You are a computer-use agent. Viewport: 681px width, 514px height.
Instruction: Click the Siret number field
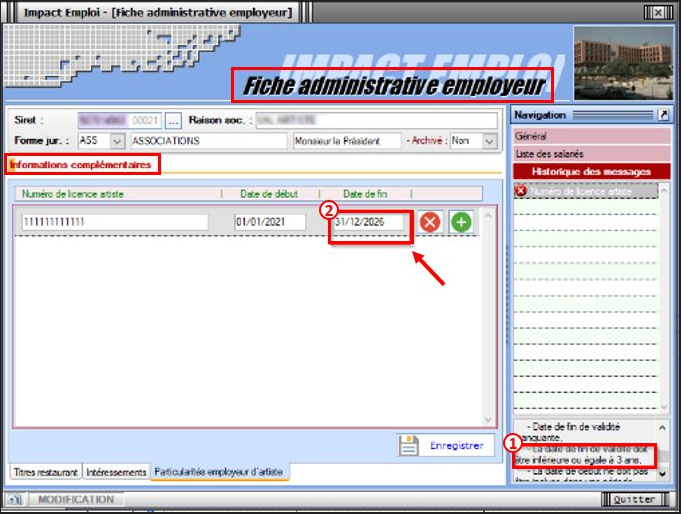tap(119, 120)
